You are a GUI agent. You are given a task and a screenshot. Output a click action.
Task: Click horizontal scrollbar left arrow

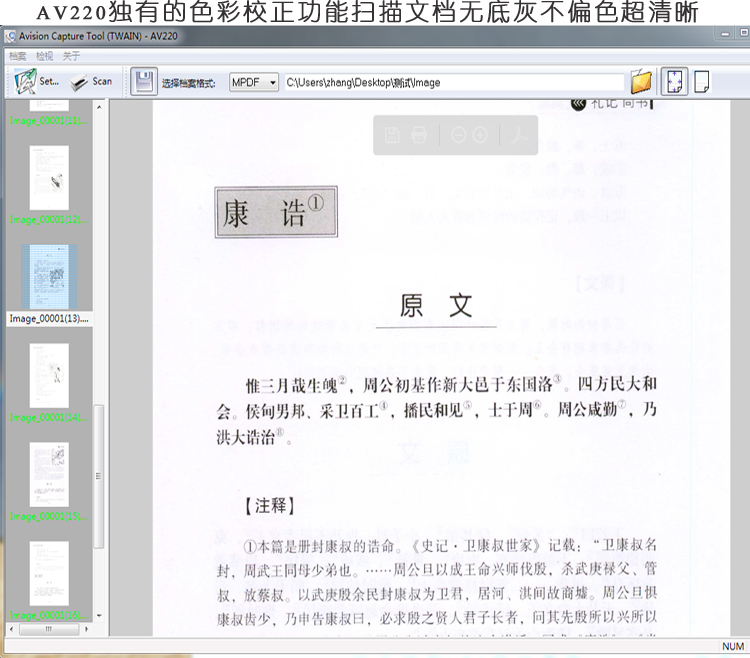click(x=11, y=629)
